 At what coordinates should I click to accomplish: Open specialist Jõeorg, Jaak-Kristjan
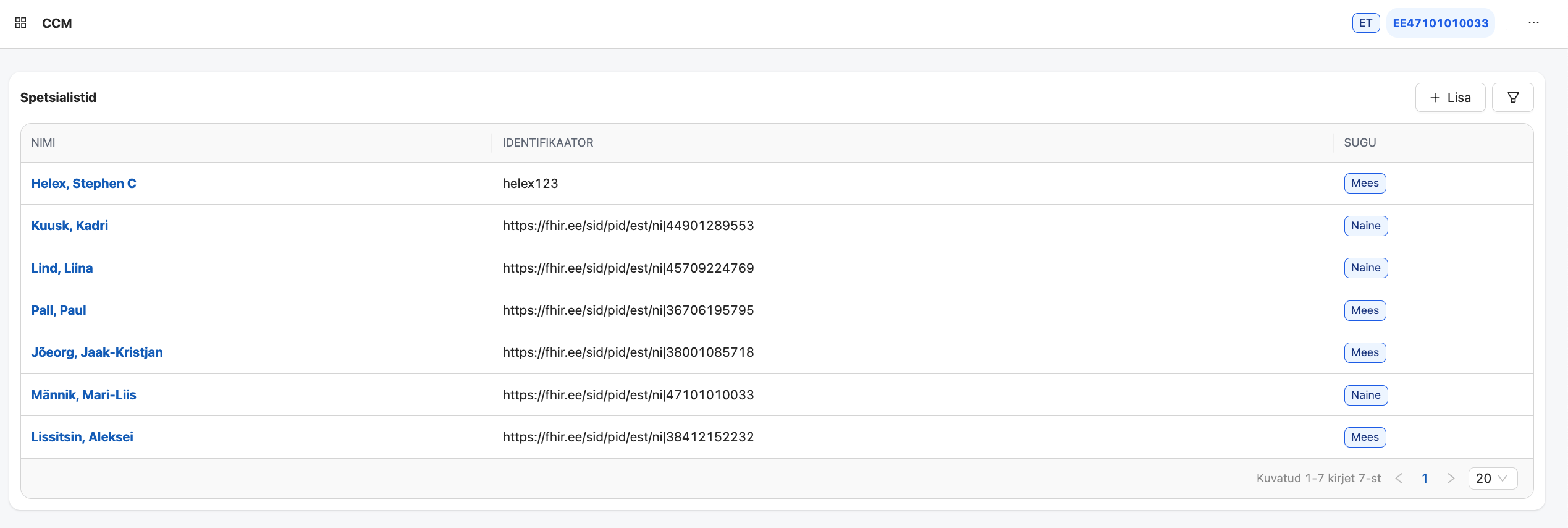coord(97,352)
